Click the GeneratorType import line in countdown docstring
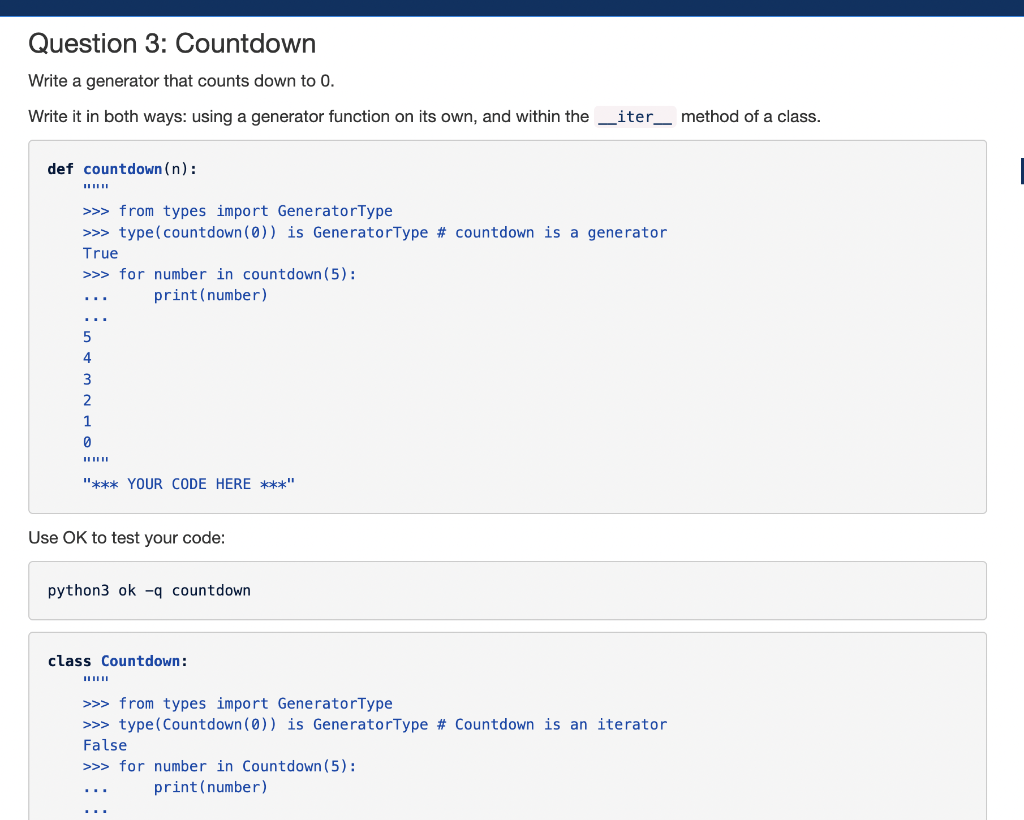 coord(237,211)
